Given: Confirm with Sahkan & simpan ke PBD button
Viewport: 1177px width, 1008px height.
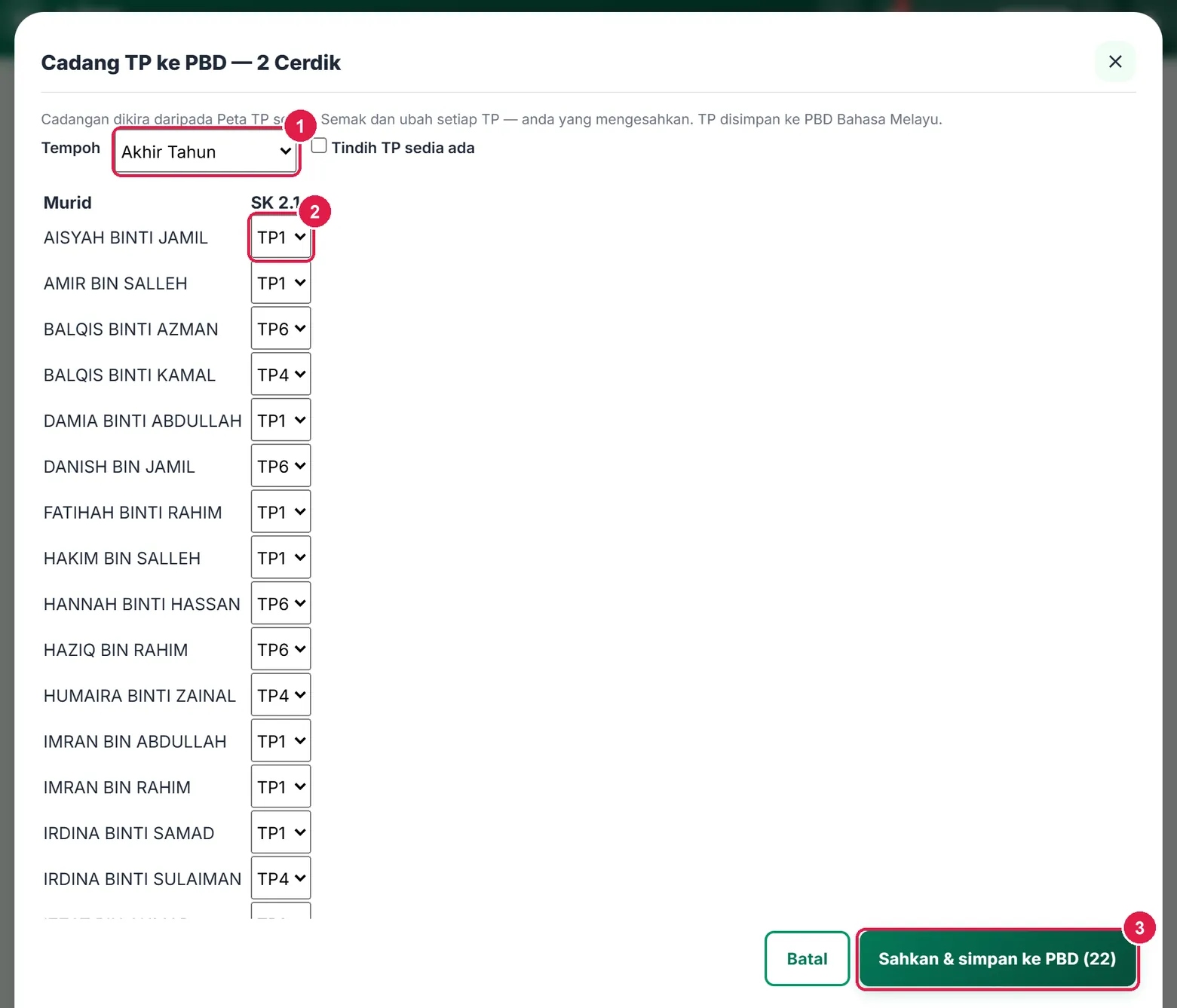Looking at the screenshot, I should point(997,958).
